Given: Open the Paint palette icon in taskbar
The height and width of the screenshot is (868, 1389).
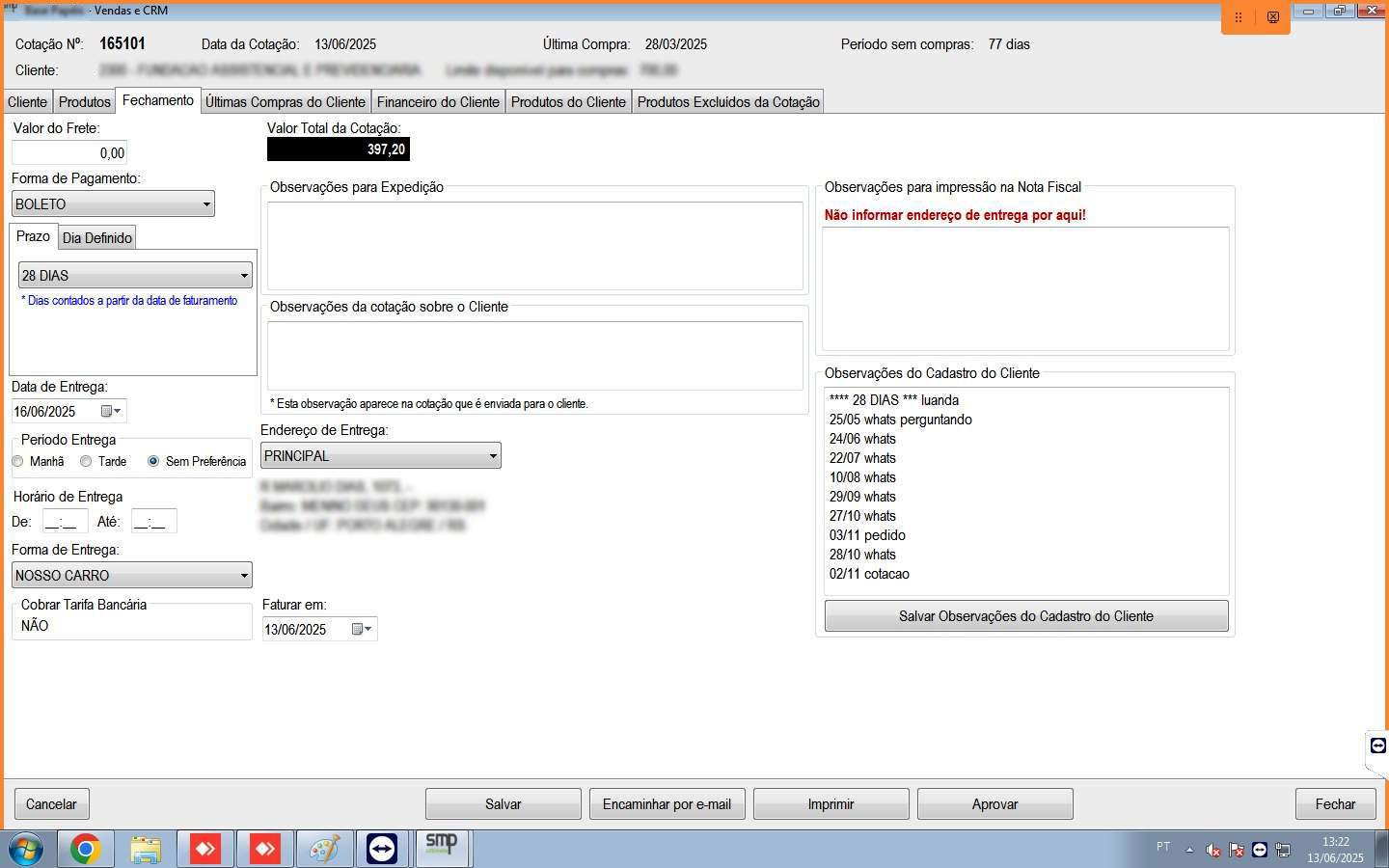Looking at the screenshot, I should coord(324,849).
